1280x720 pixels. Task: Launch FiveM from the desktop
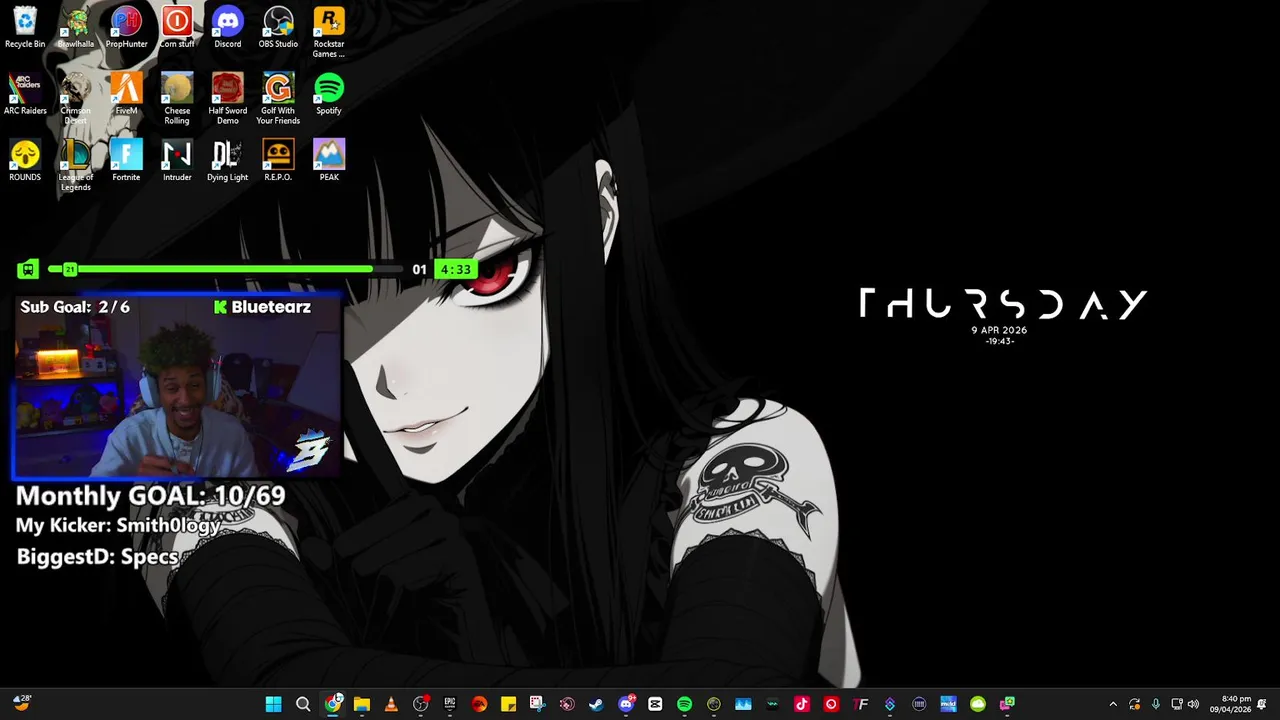click(x=126, y=94)
